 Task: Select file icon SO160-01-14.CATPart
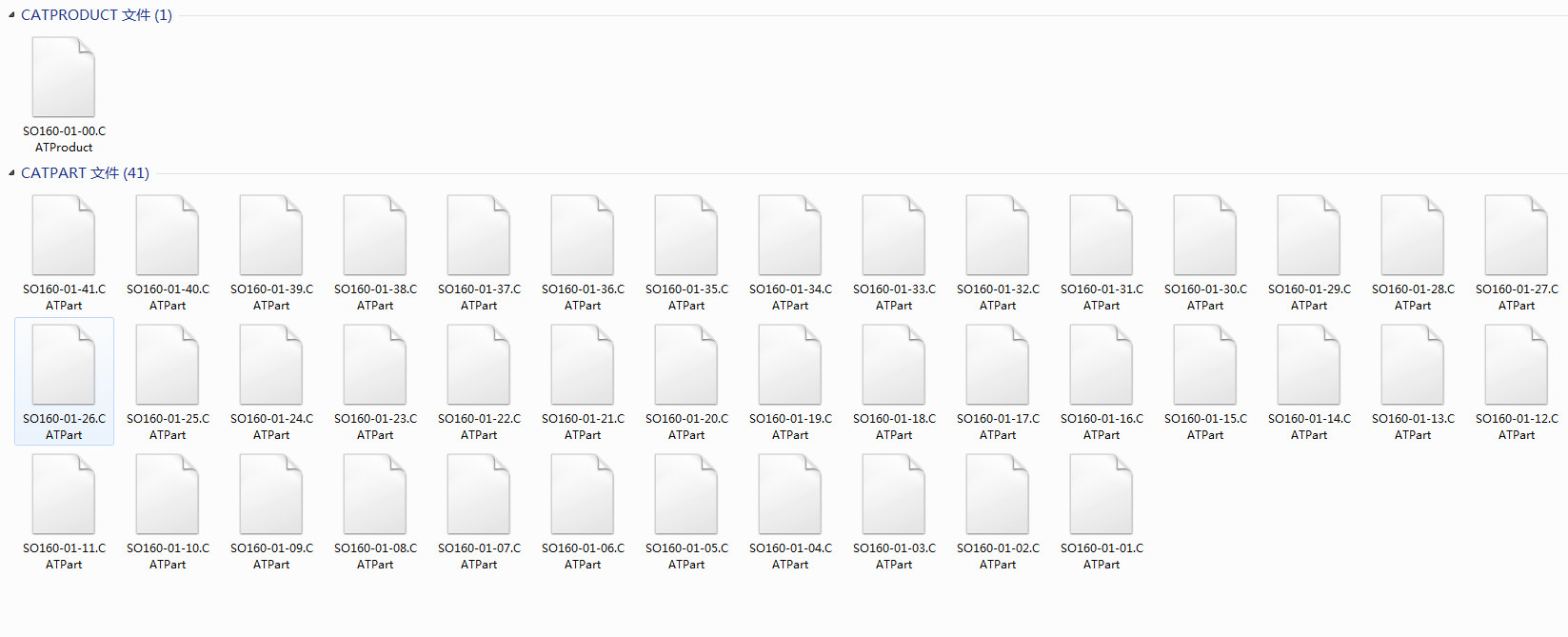click(x=1309, y=365)
